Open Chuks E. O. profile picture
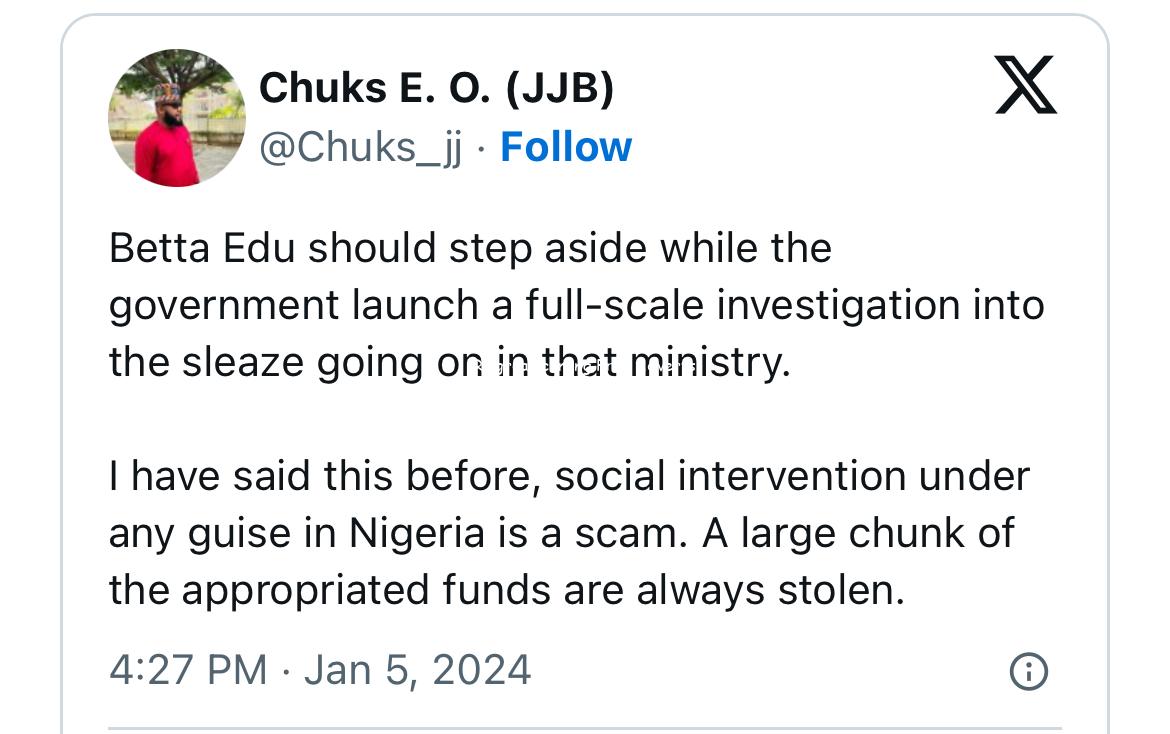The image size is (1170, 734). [x=177, y=119]
